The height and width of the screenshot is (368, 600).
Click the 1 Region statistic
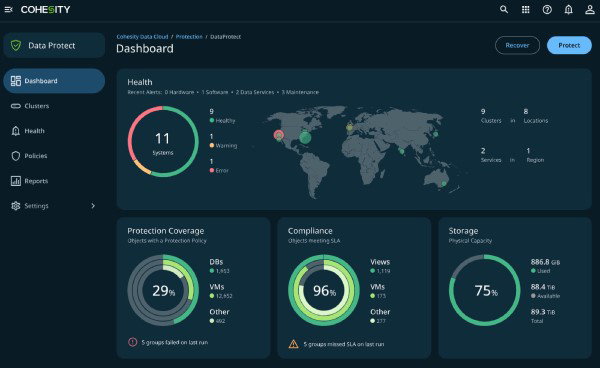click(x=535, y=155)
